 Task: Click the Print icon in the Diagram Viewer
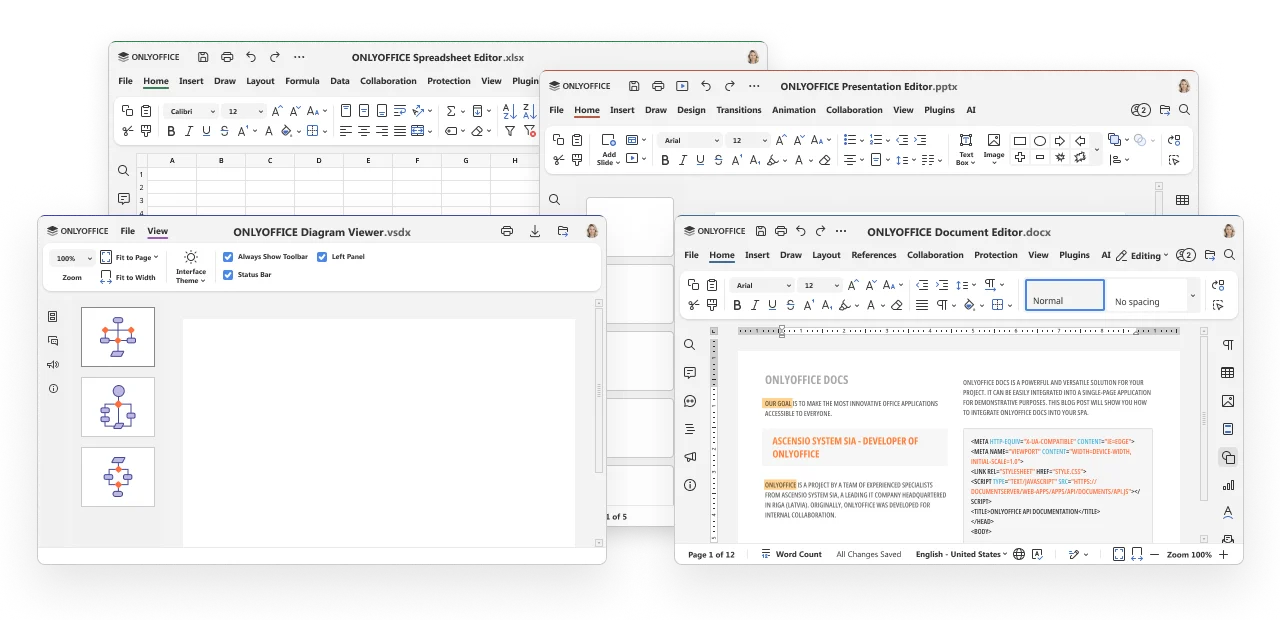pos(507,231)
